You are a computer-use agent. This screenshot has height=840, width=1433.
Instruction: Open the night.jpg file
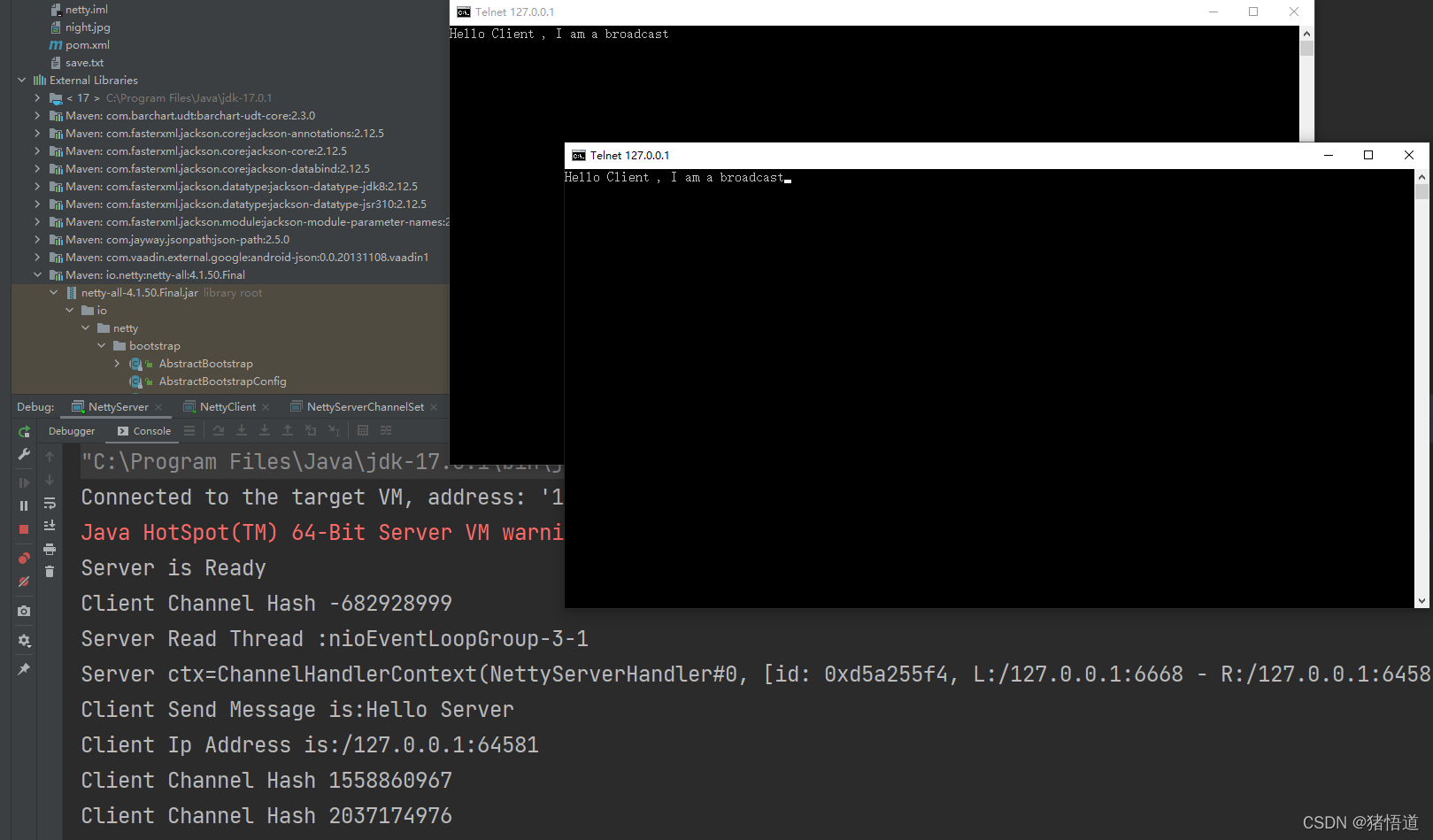tap(88, 27)
